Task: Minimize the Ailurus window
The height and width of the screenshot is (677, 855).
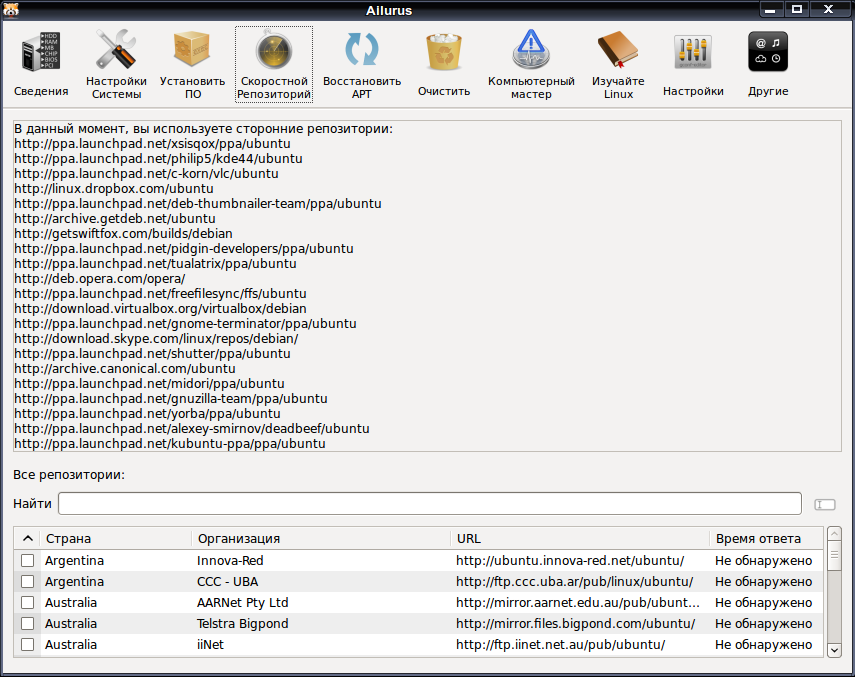Action: [x=771, y=9]
